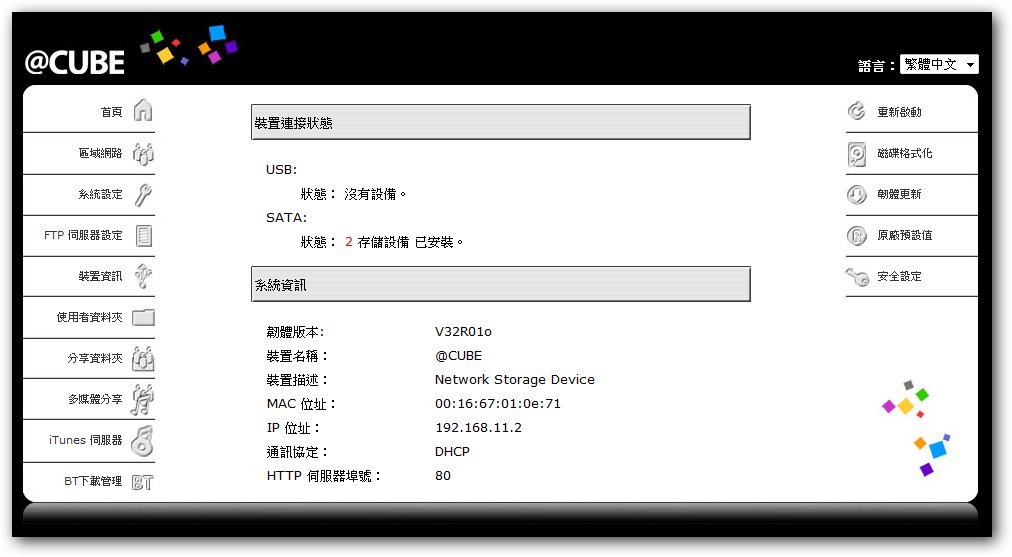The width and height of the screenshot is (1012, 557).
Task: Click 韌體更新 firmware update link
Action: [x=899, y=194]
